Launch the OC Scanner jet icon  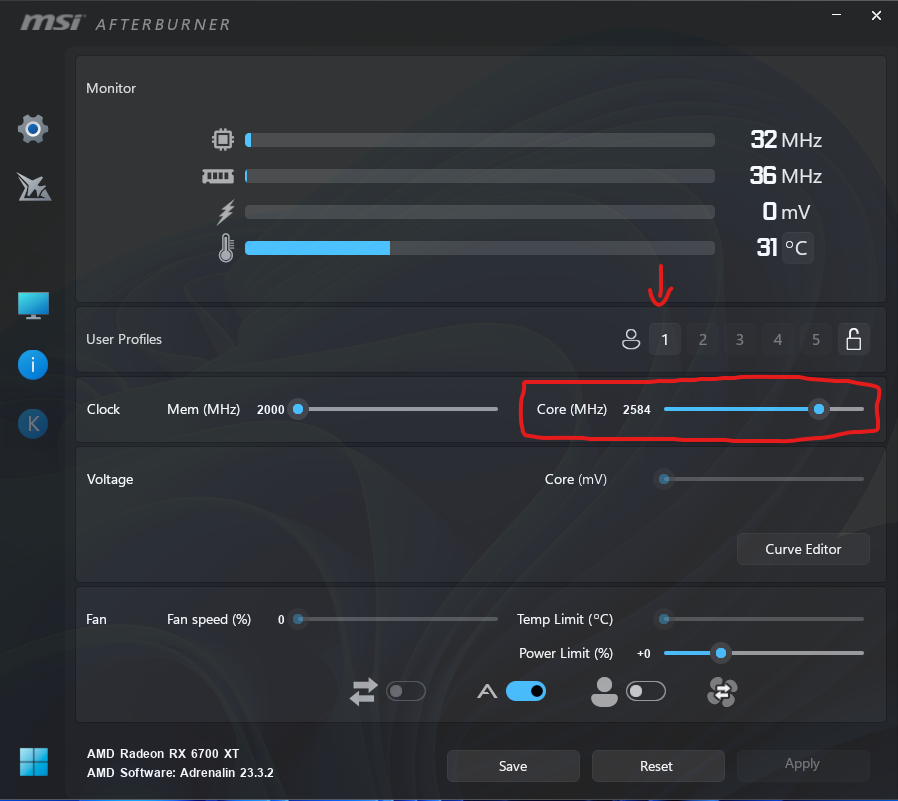point(33,187)
